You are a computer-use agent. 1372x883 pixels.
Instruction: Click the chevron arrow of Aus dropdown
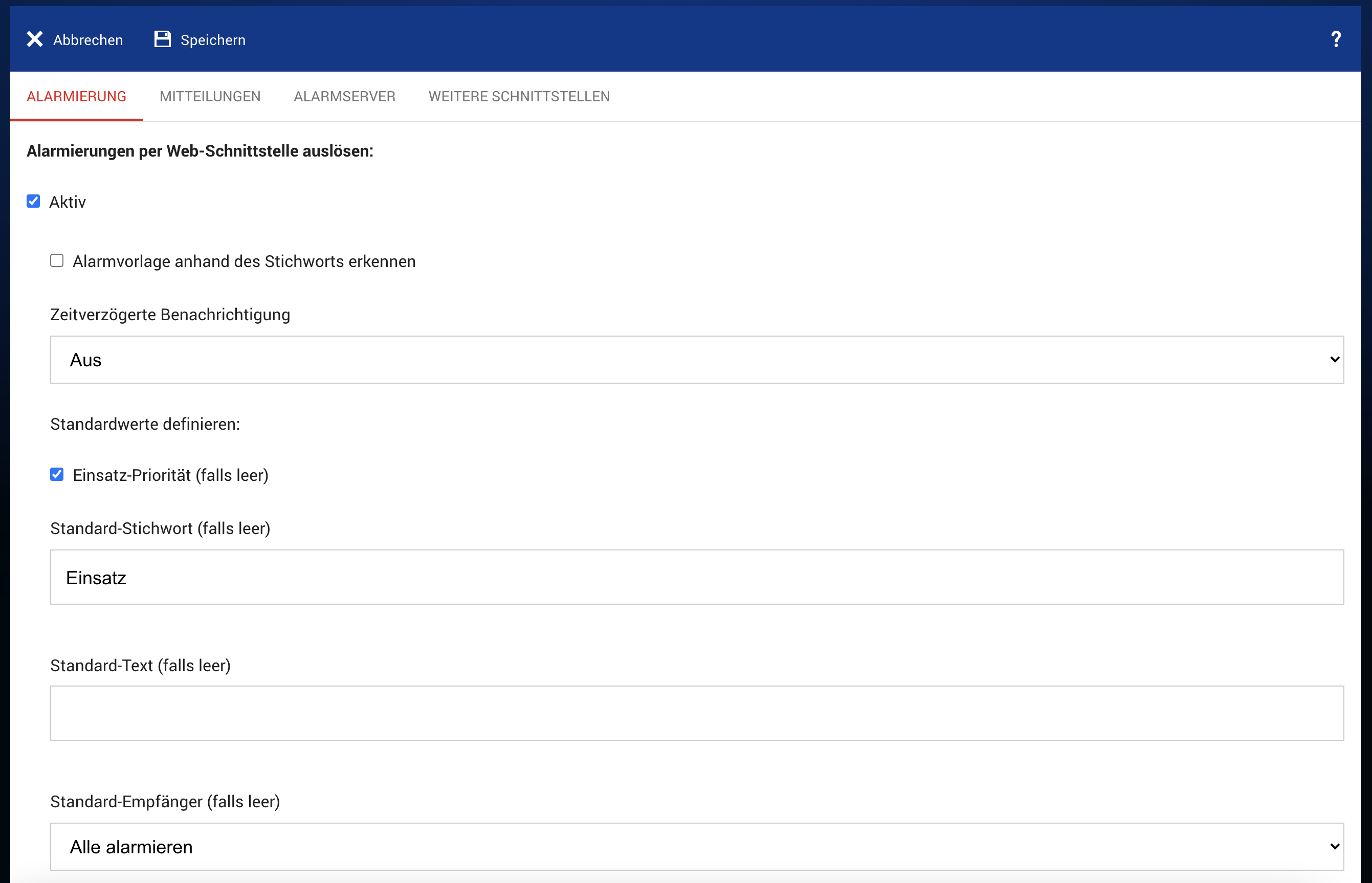point(1334,360)
